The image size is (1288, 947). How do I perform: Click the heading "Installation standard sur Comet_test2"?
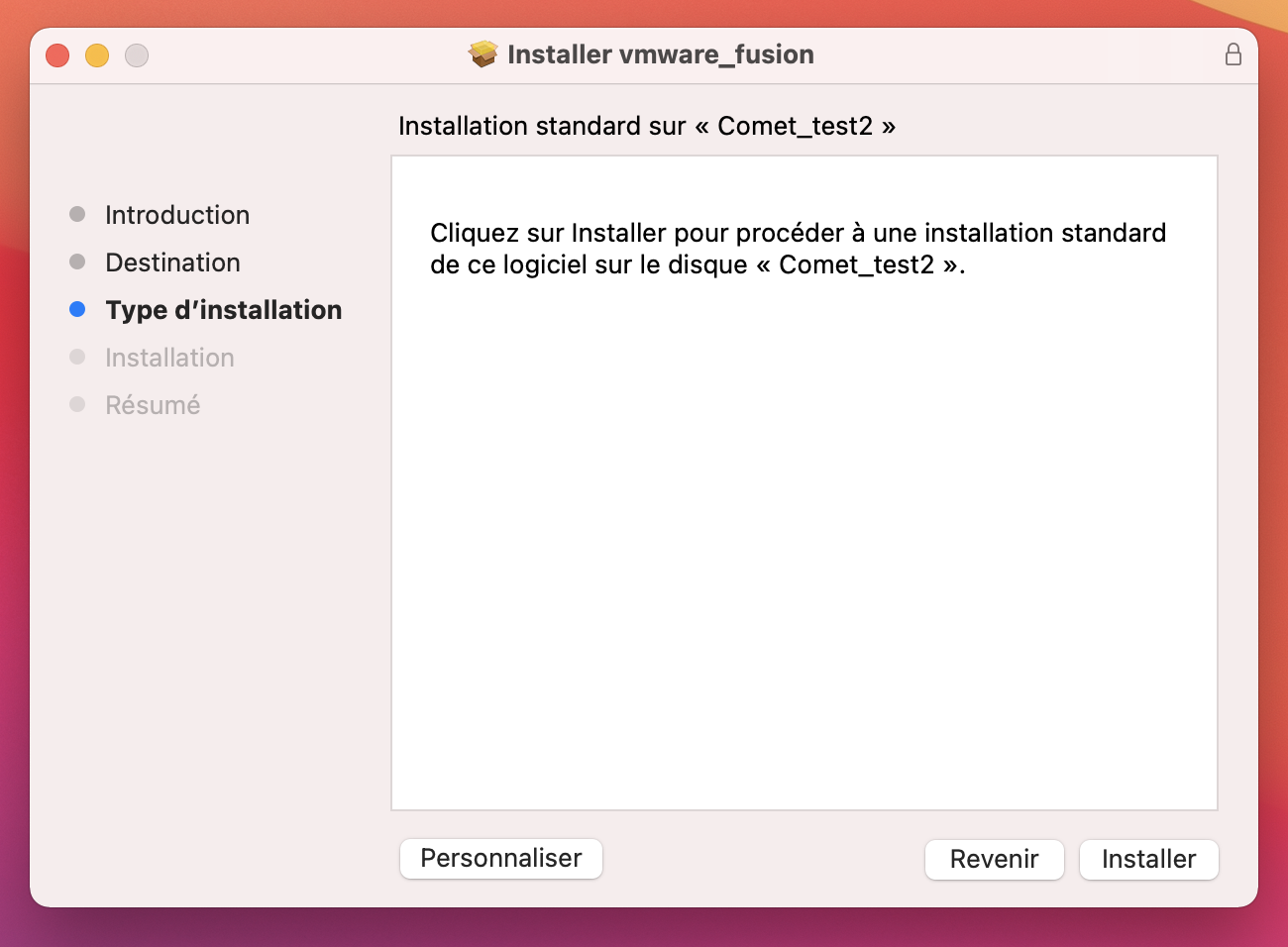pyautogui.click(x=647, y=126)
